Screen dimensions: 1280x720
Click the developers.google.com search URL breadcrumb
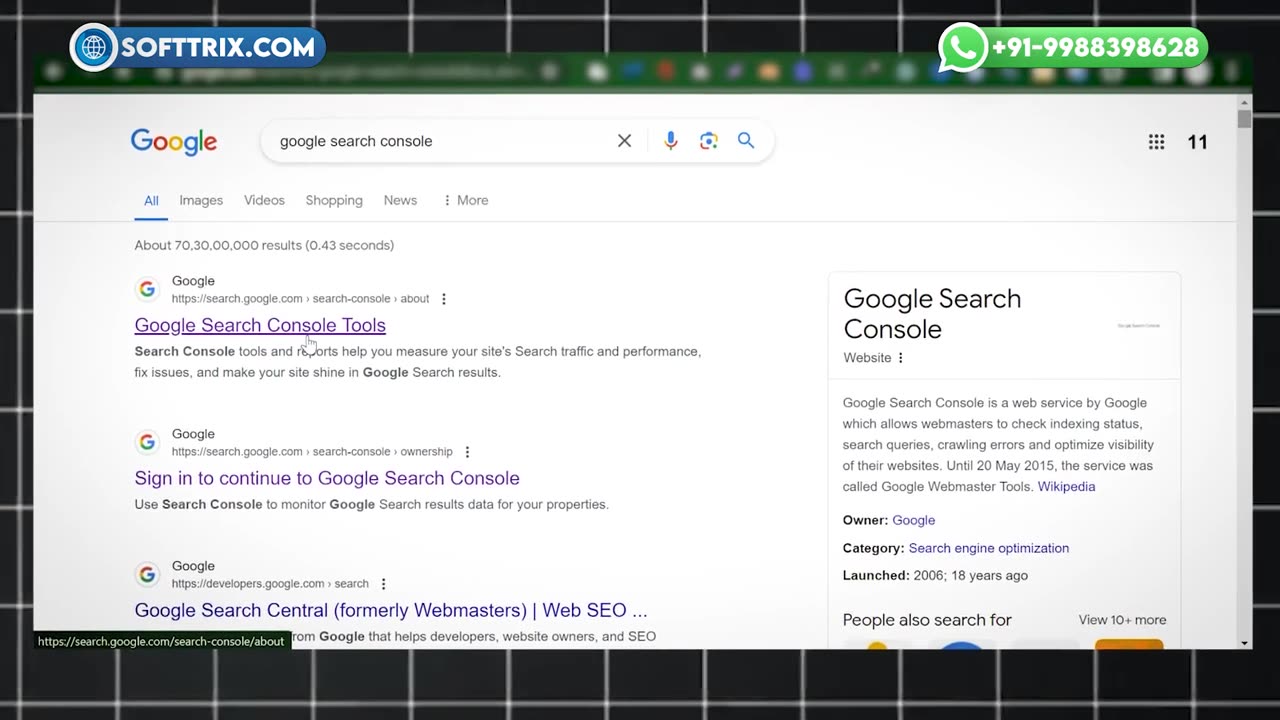pyautogui.click(x=270, y=584)
